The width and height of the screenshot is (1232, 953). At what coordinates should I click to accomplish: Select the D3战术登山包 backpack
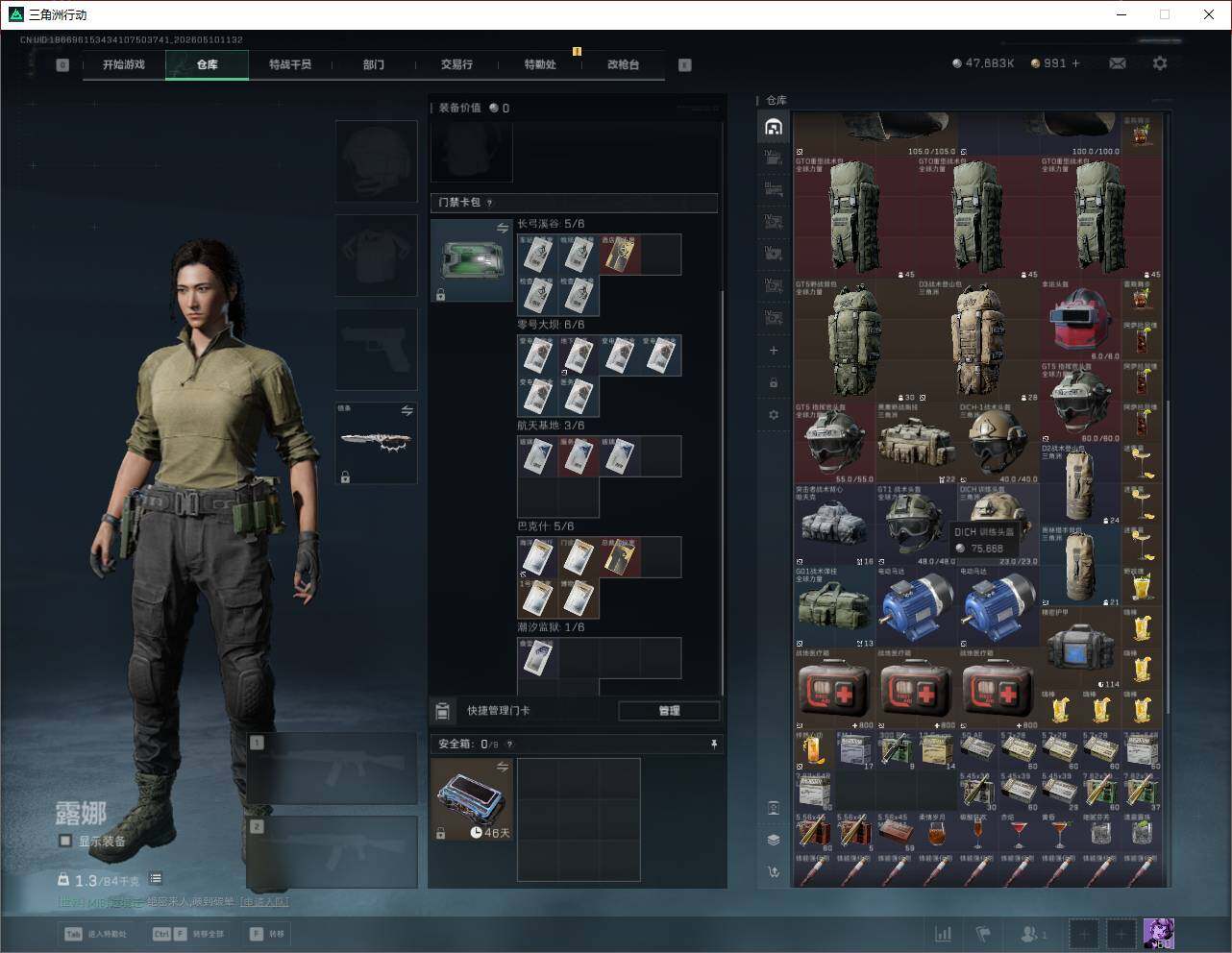[x=978, y=340]
